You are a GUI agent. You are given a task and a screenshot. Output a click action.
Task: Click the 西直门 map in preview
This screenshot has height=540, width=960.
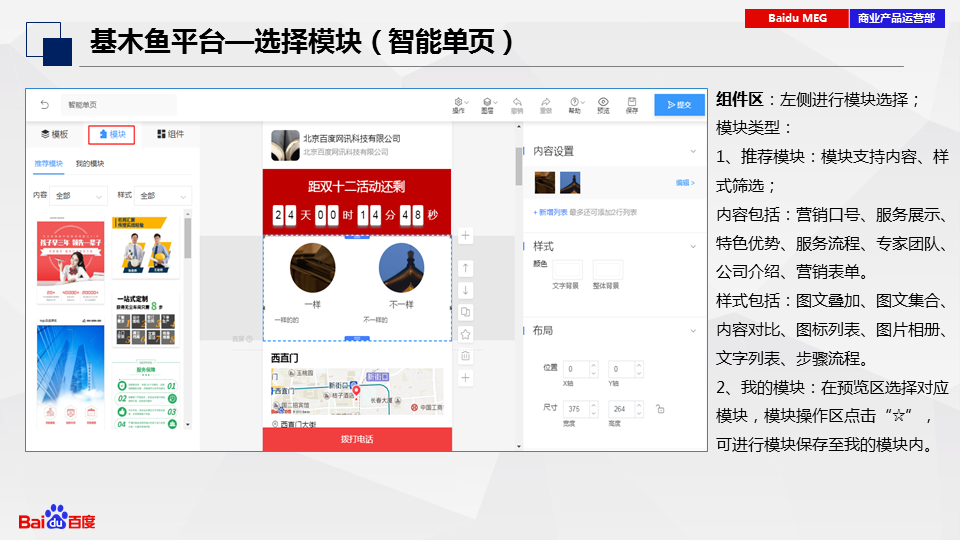pyautogui.click(x=357, y=391)
